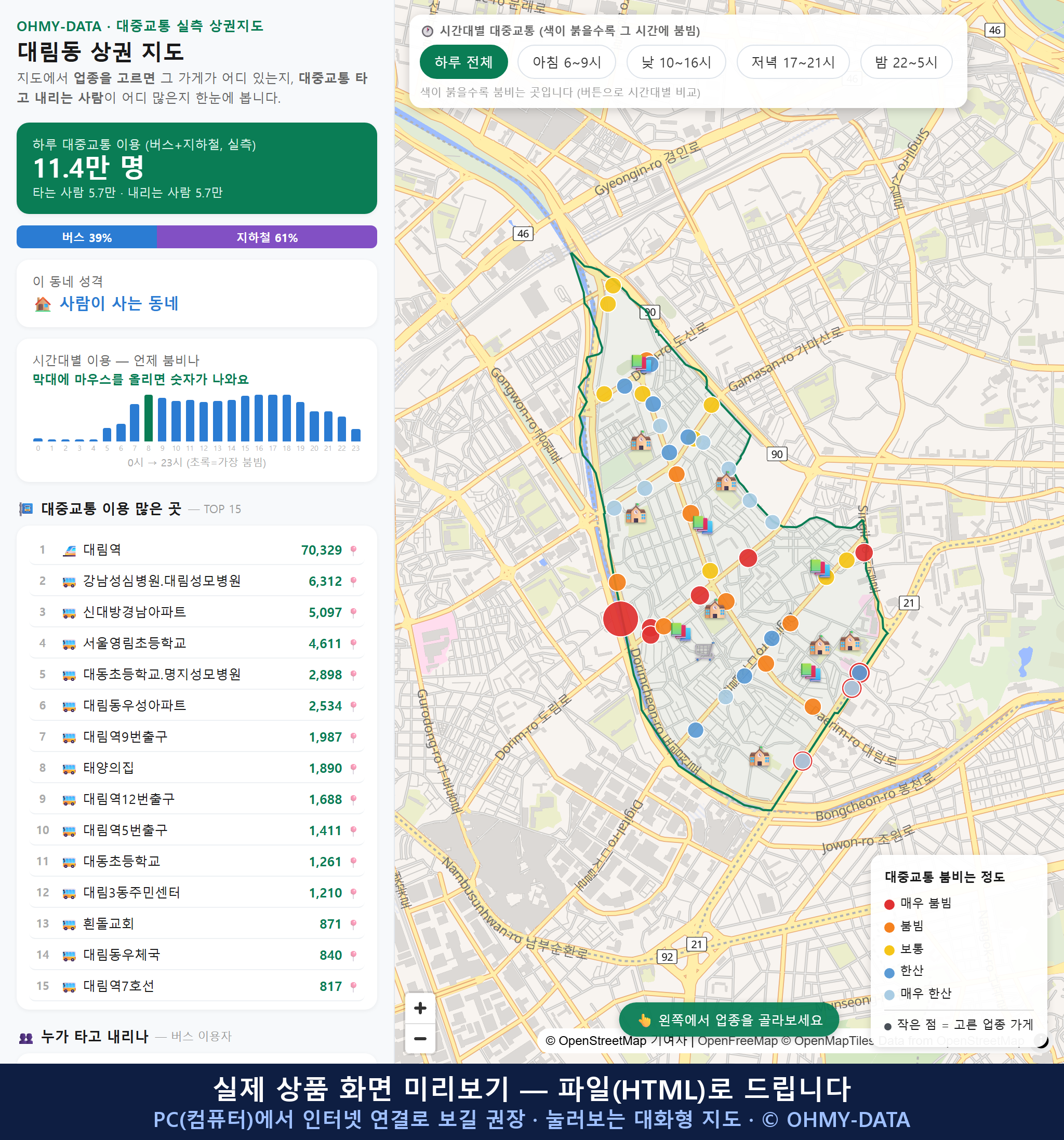Click the 대동초등학교 row name
The width and height of the screenshot is (1064, 1140).
point(122,861)
